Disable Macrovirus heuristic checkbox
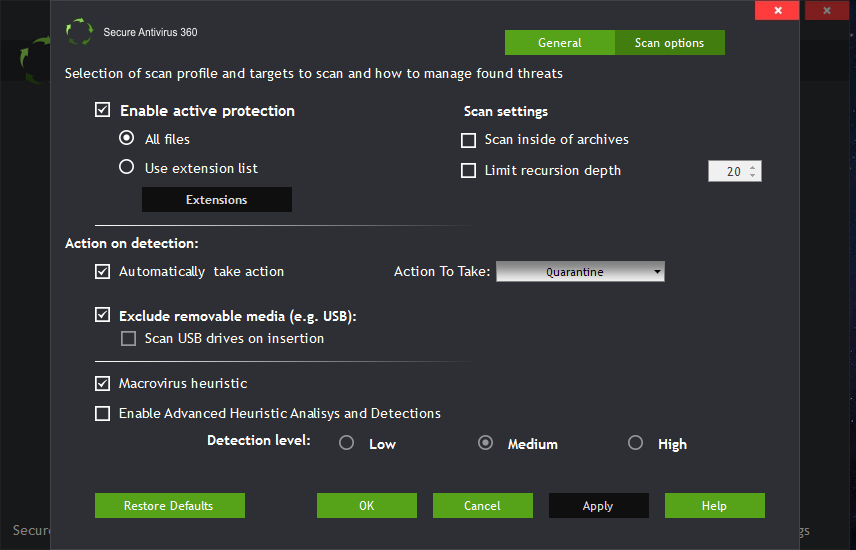The height and width of the screenshot is (550, 856). coord(103,383)
